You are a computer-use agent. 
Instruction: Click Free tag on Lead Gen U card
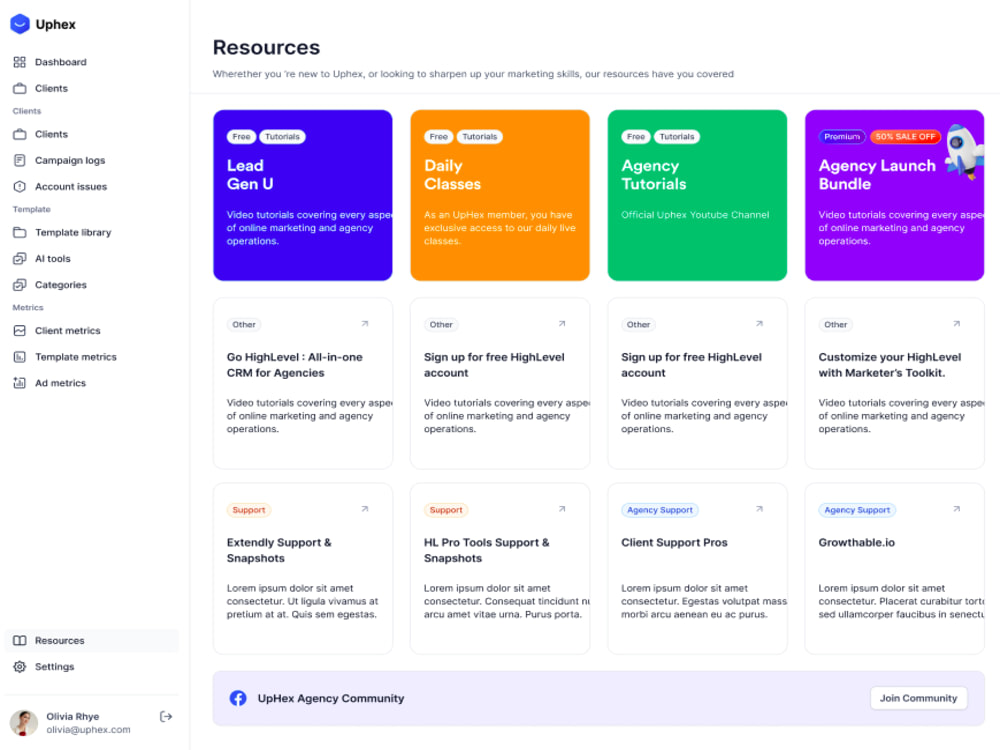[241, 136]
